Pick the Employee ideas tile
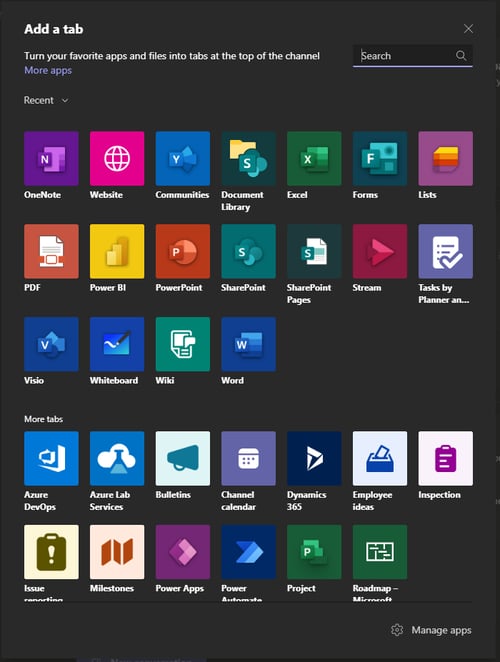500x662 pixels. (x=380, y=459)
